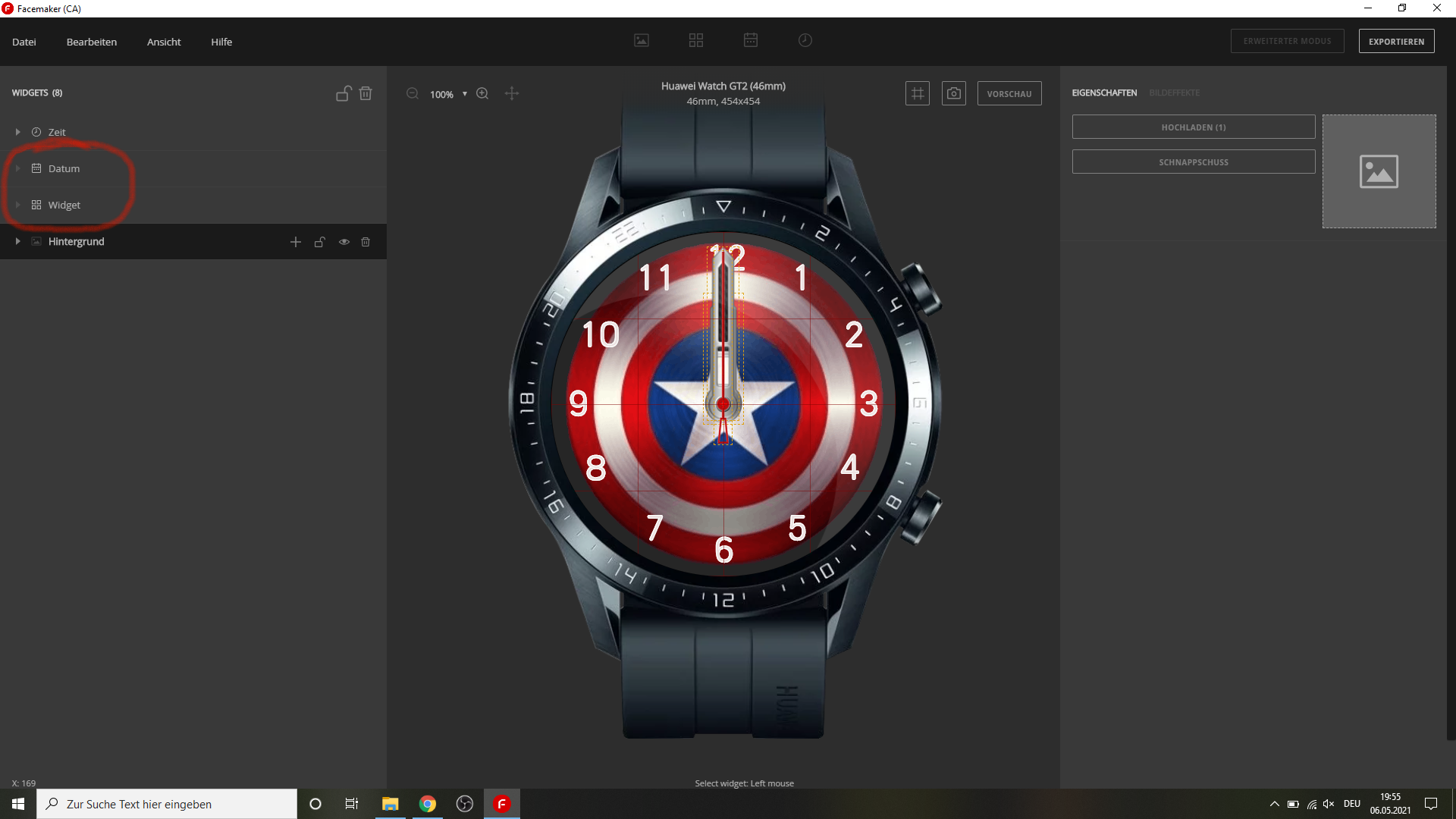Zoom in the canvas with plus magnifier
This screenshot has width=1456, height=819.
[x=482, y=94]
